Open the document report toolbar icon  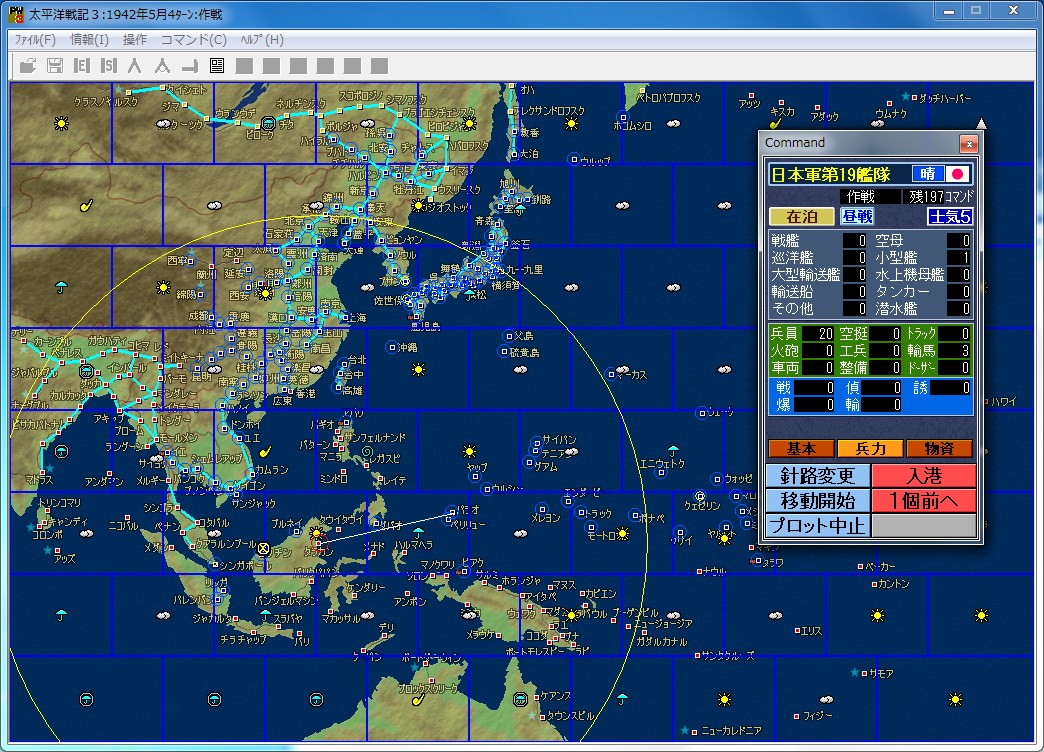(216, 65)
